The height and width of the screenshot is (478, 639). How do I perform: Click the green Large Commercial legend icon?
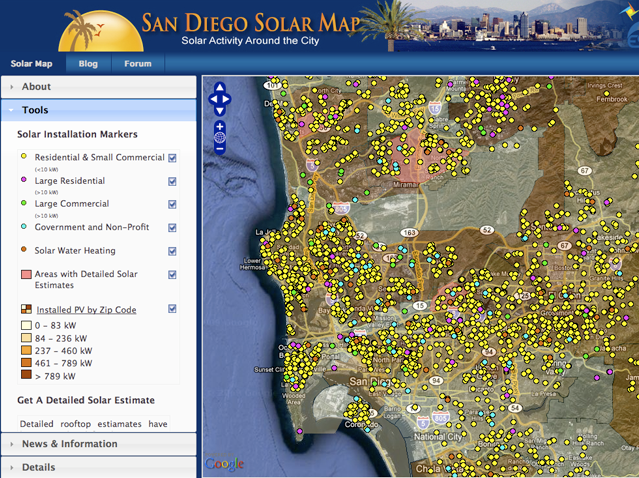tap(24, 203)
